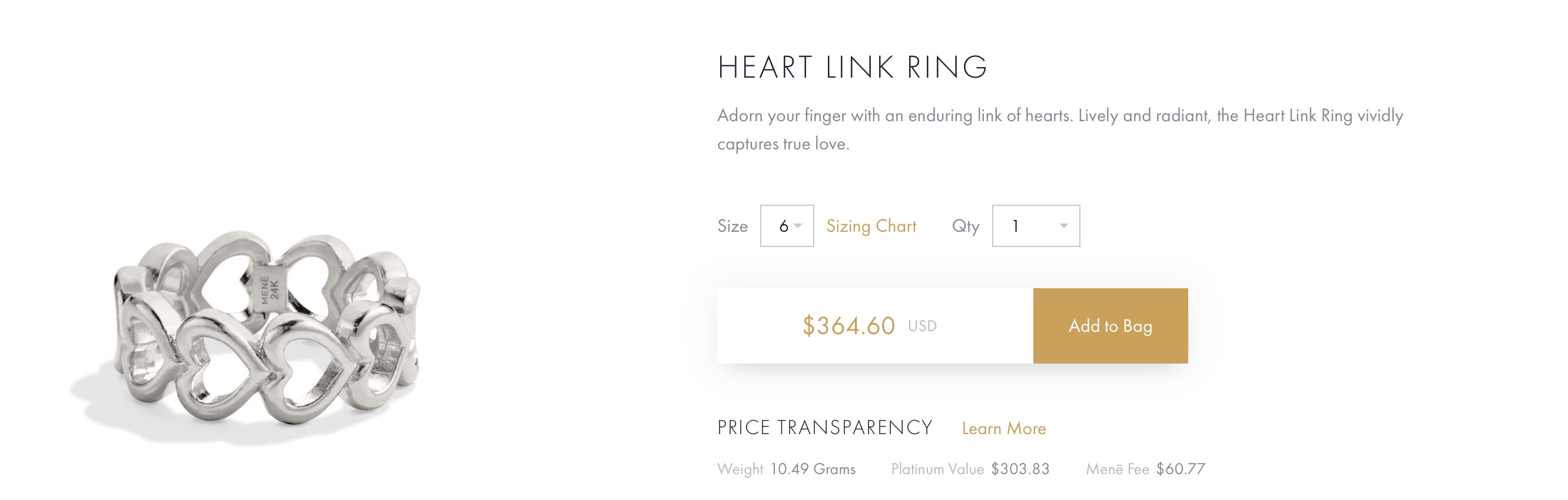
Task: Click the Platinum Value $303.83 amount
Action: (x=1020, y=469)
